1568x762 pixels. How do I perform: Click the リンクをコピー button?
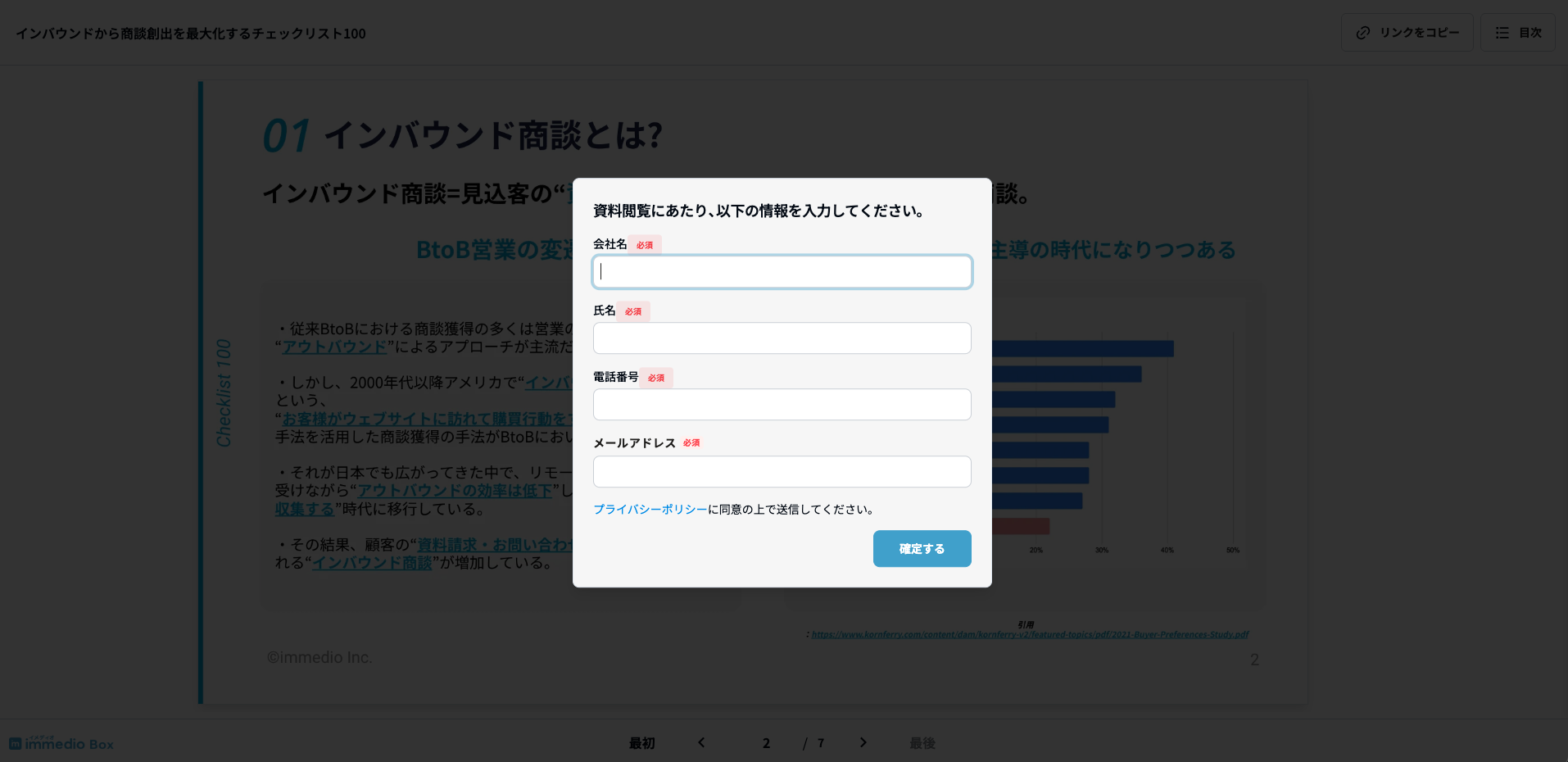[x=1407, y=33]
